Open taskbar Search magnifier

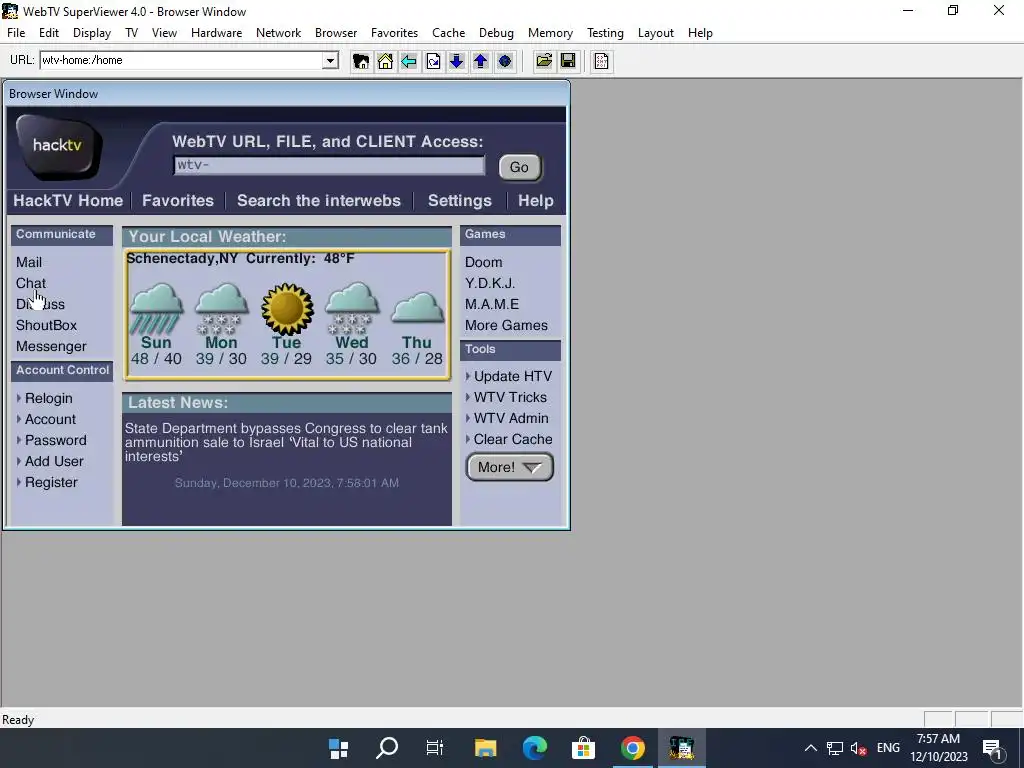point(387,748)
